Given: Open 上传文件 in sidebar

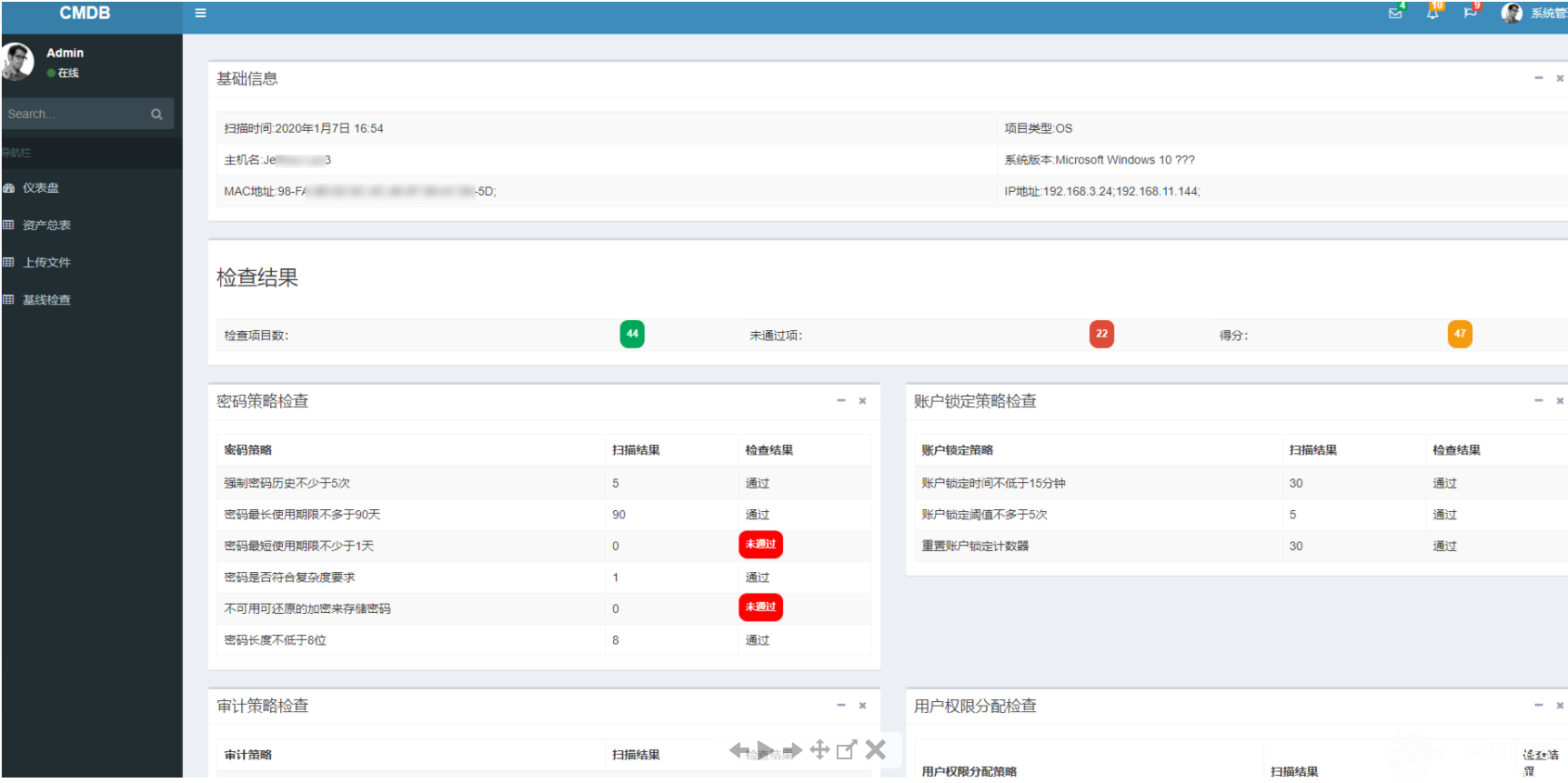Looking at the screenshot, I should coord(46,263).
